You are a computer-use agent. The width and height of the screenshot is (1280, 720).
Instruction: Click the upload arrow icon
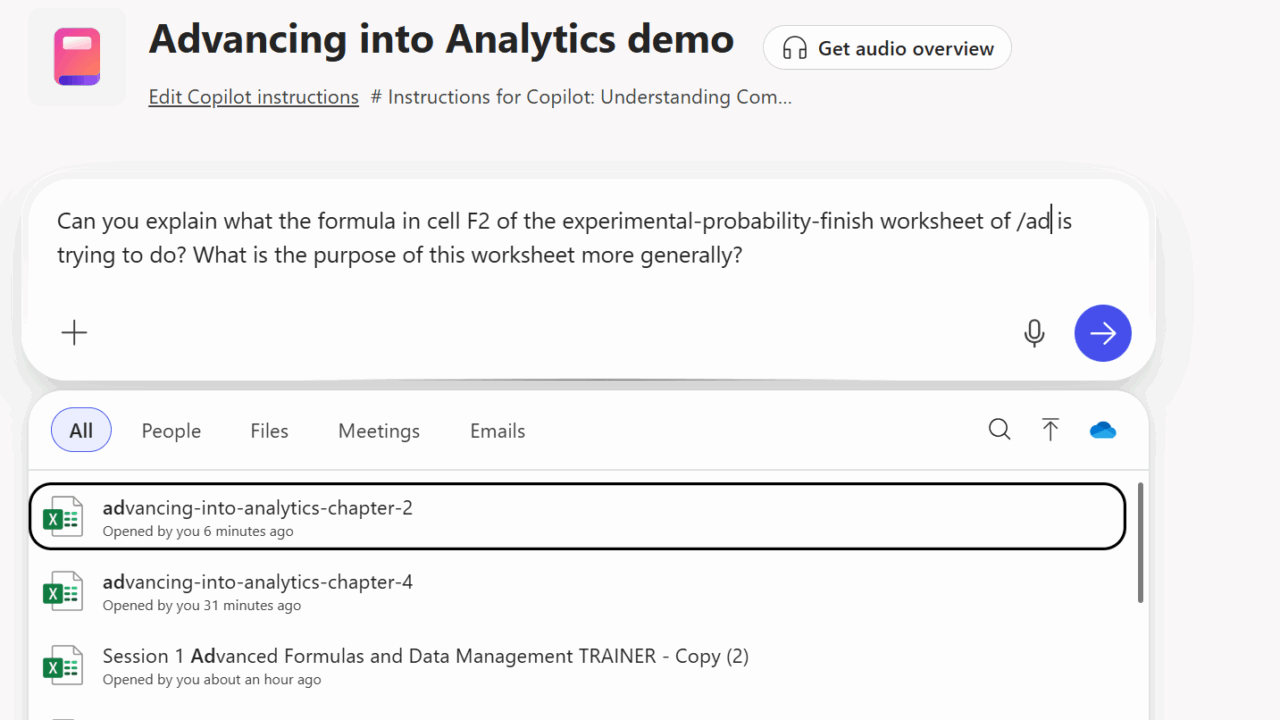(x=1050, y=430)
